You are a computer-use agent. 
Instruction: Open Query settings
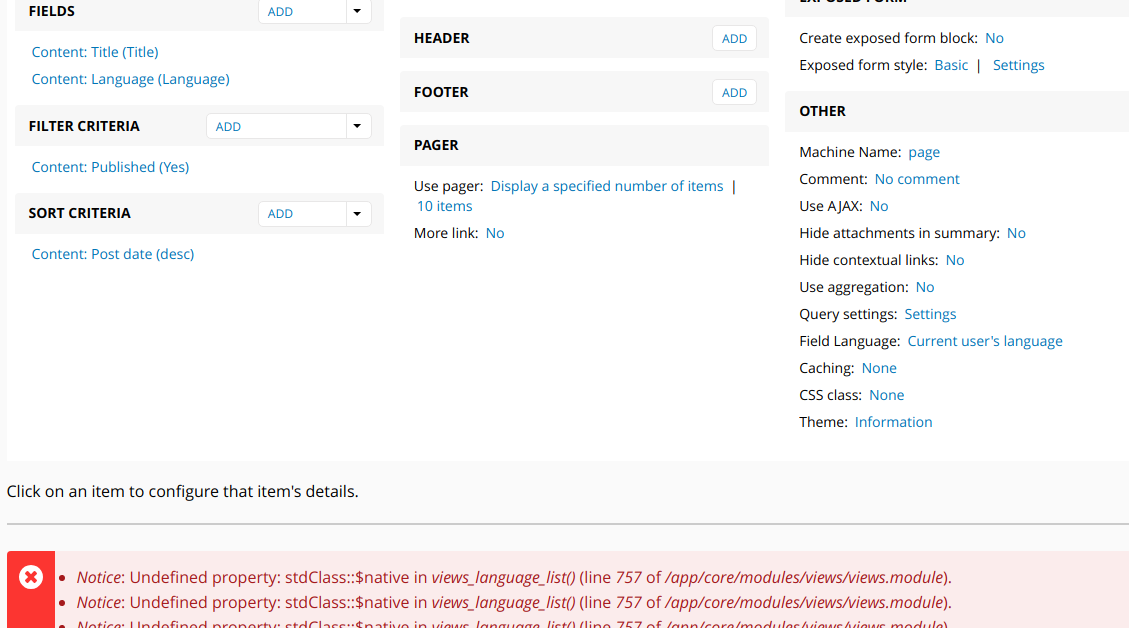click(x=930, y=313)
